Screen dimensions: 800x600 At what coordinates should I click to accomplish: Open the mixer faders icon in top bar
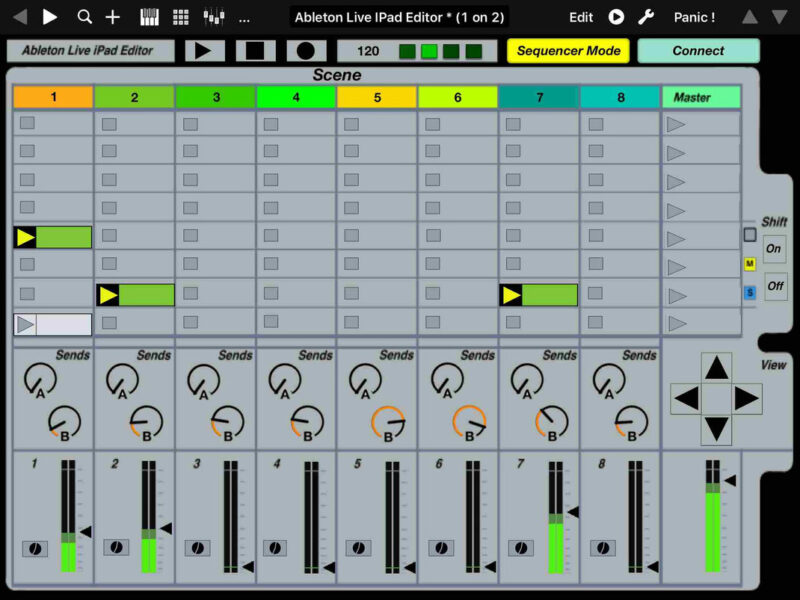click(x=213, y=17)
